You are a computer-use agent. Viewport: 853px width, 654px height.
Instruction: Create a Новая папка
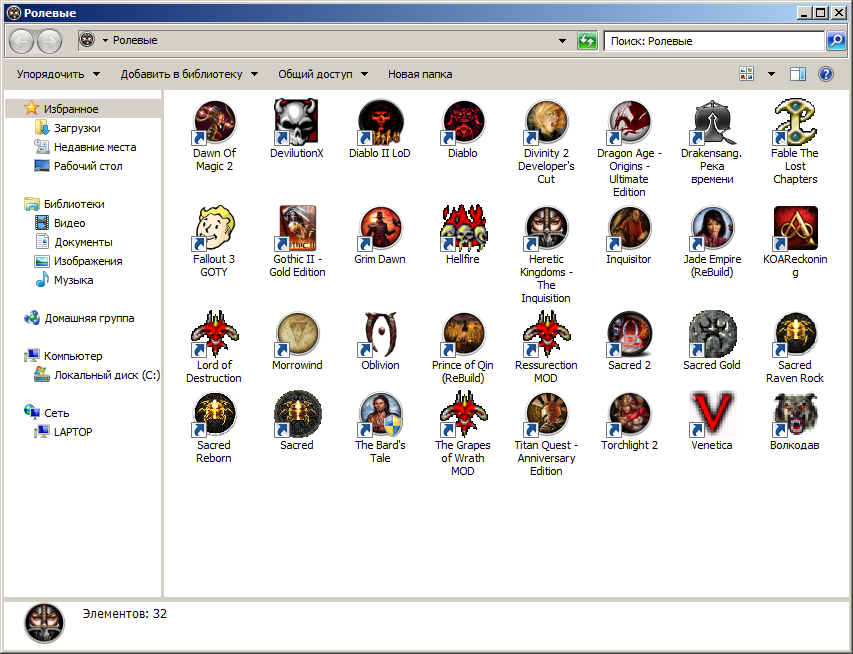click(420, 74)
